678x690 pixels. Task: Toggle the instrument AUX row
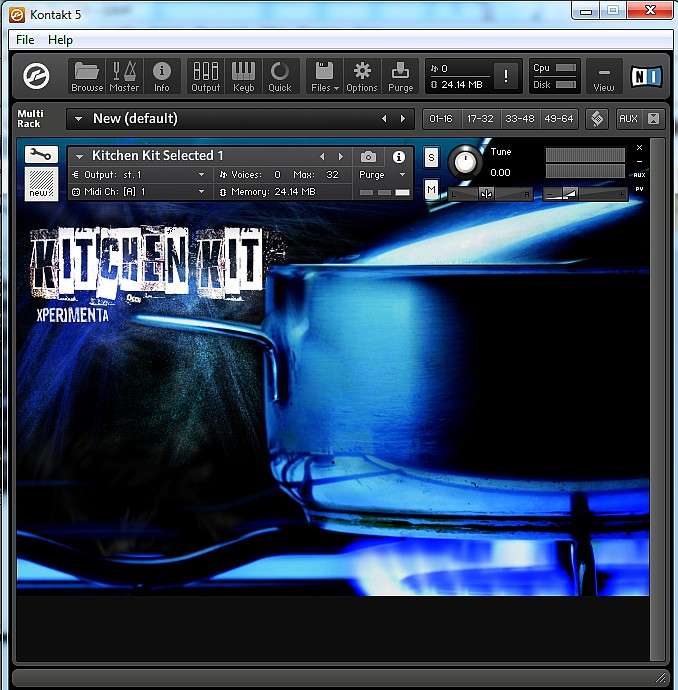pos(639,175)
